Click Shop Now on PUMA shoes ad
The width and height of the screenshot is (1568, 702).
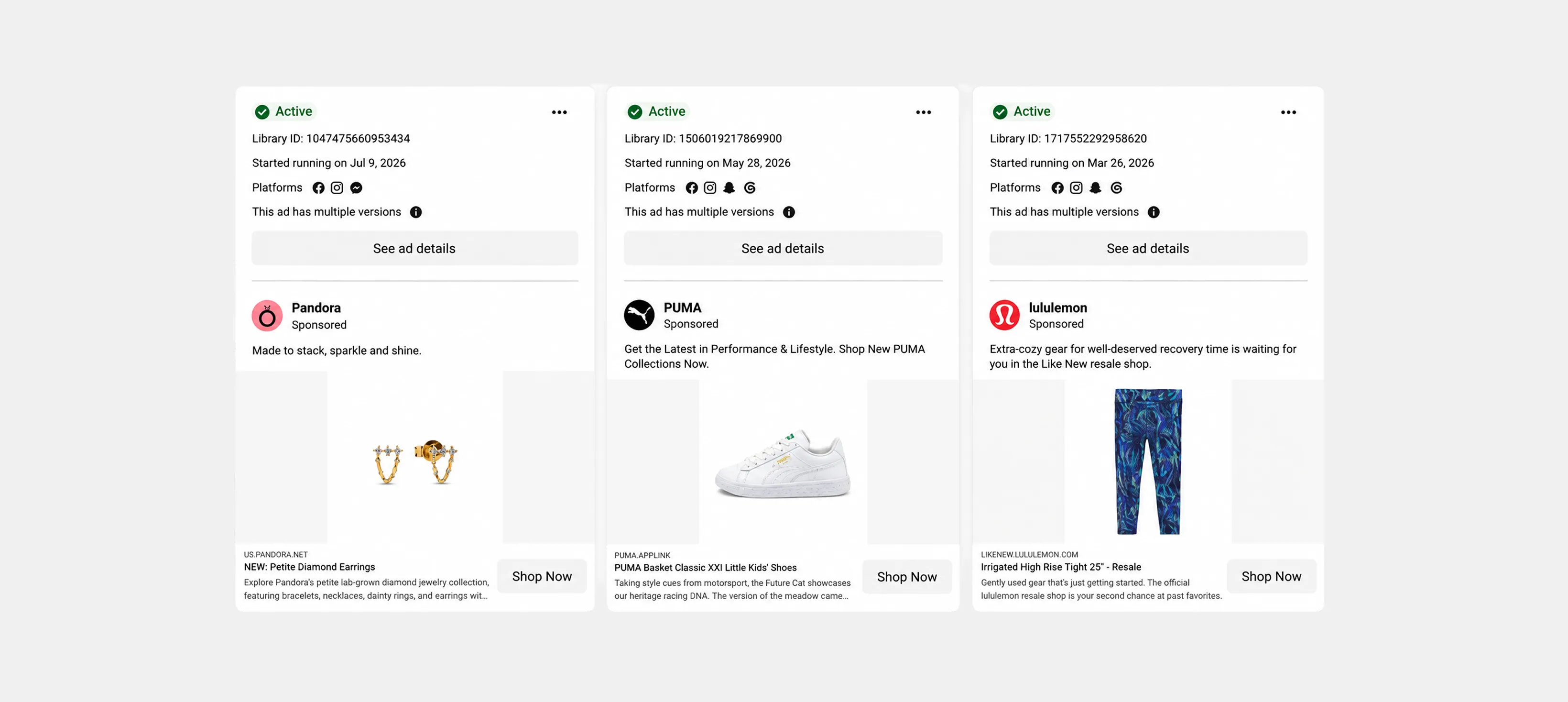tap(907, 577)
